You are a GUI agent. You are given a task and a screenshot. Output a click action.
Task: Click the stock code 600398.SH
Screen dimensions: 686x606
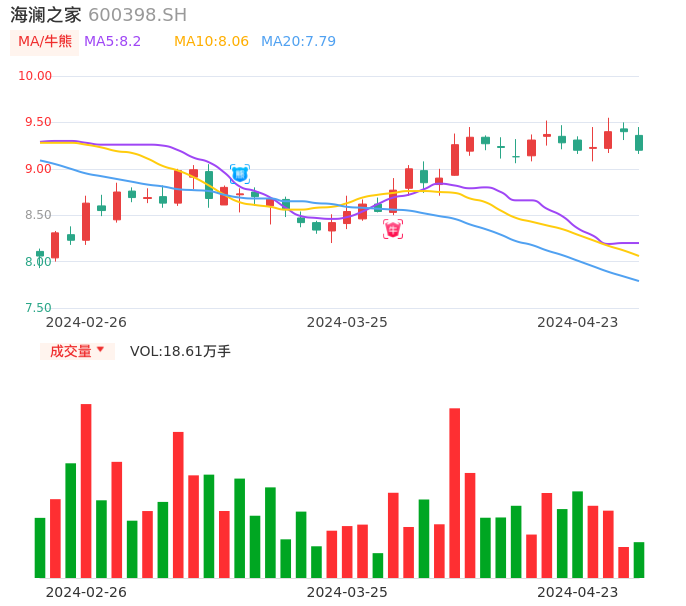pyautogui.click(x=137, y=15)
